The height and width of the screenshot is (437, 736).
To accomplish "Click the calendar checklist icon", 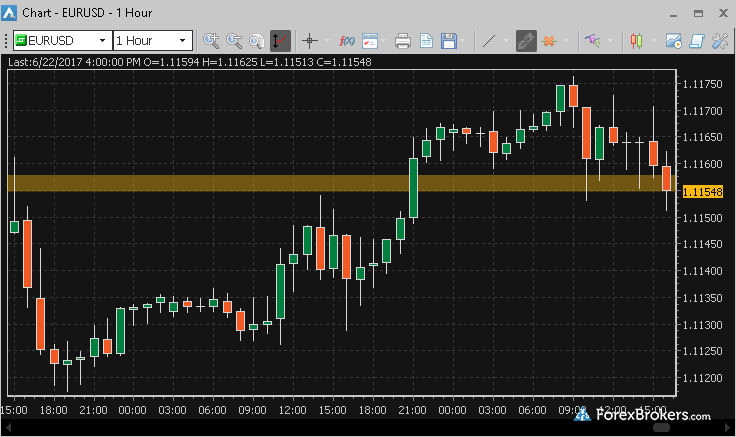I will pos(370,41).
